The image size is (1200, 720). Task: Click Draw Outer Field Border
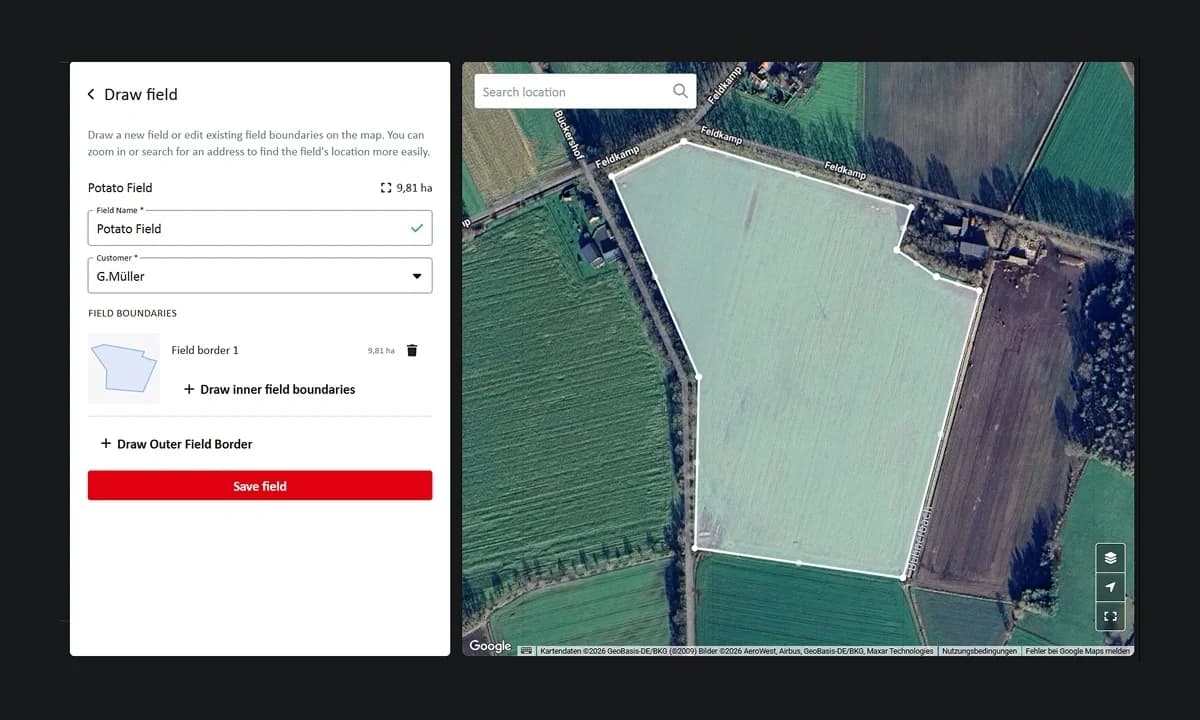184,444
